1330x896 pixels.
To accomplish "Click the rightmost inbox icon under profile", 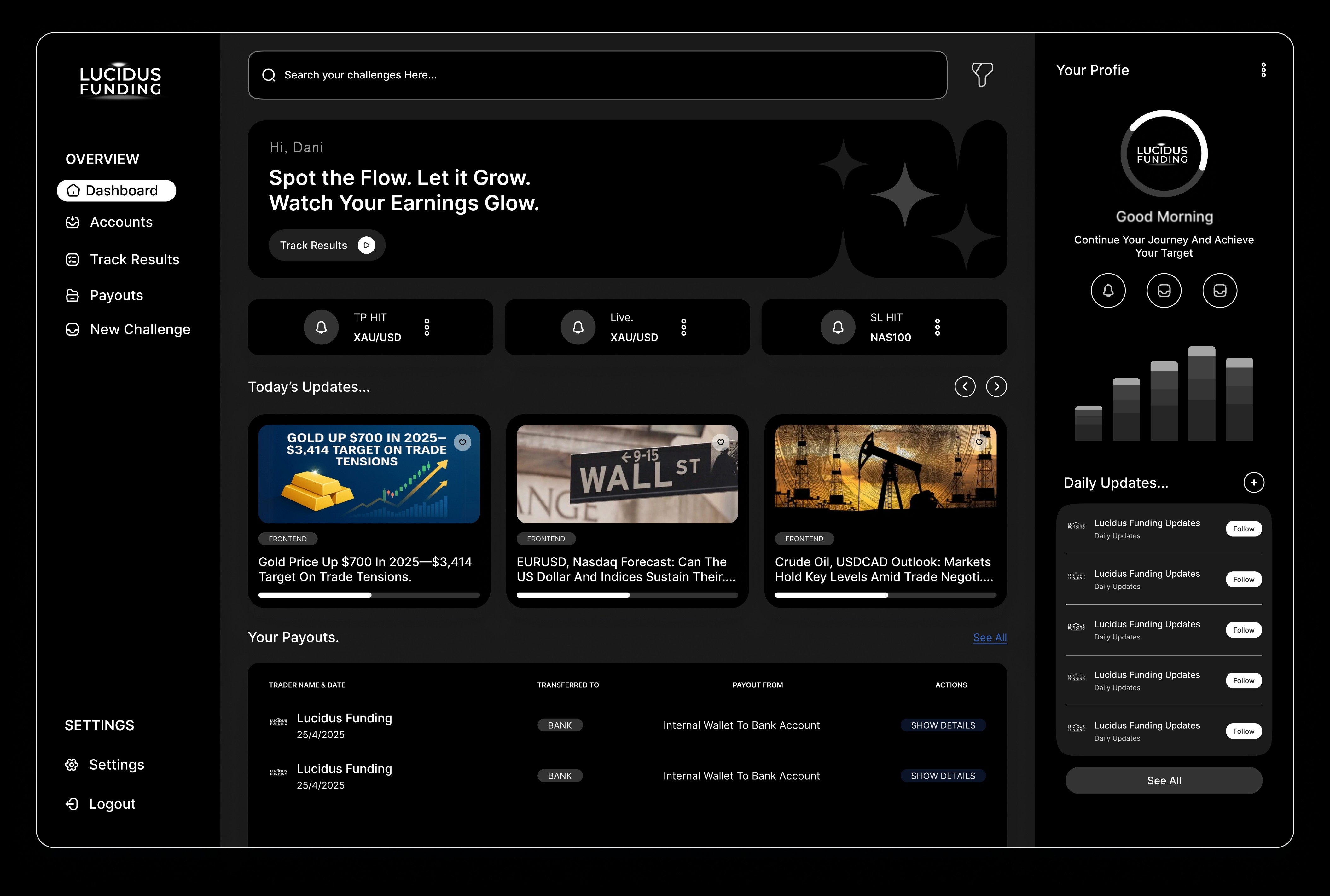I will tap(1220, 291).
